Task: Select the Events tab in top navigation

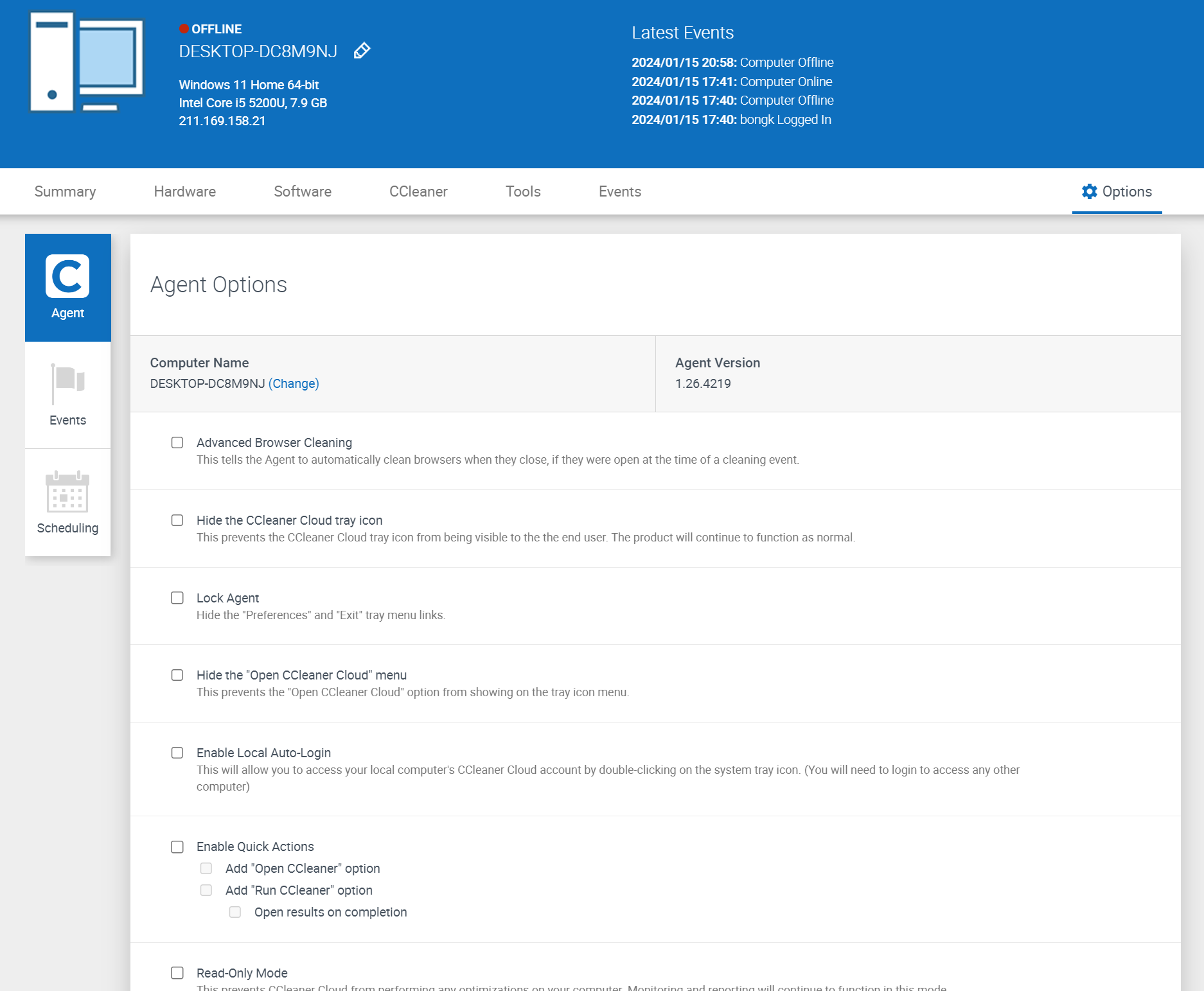Action: [620, 191]
